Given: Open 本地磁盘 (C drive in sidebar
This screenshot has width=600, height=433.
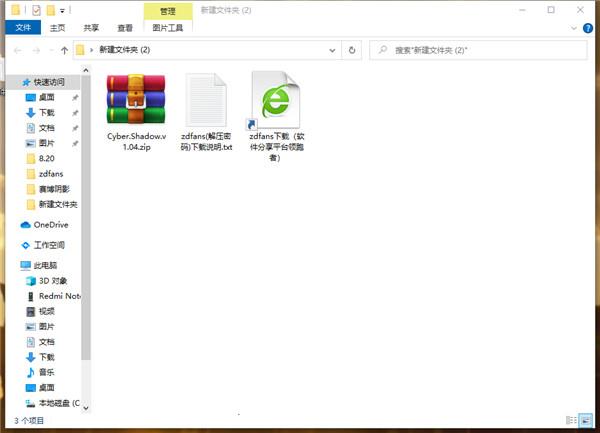Looking at the screenshot, I should point(59,403).
